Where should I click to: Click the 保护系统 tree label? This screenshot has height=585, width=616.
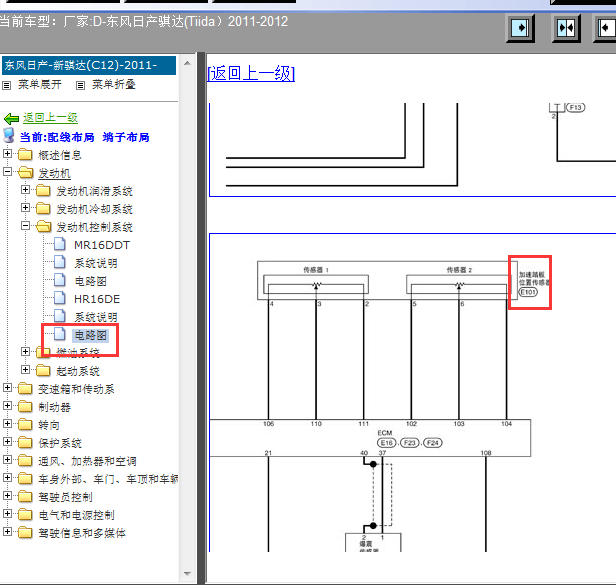[60, 443]
